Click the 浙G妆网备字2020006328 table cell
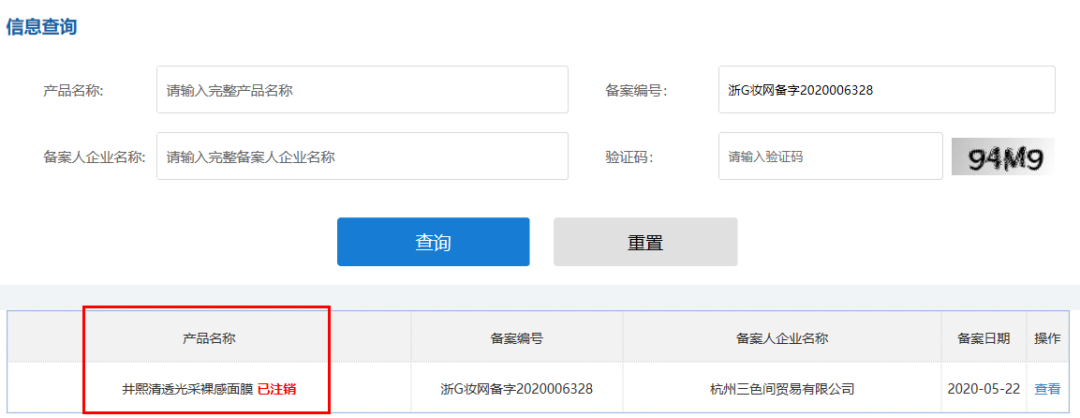Viewport: 1080px width, 418px height. coord(517,389)
